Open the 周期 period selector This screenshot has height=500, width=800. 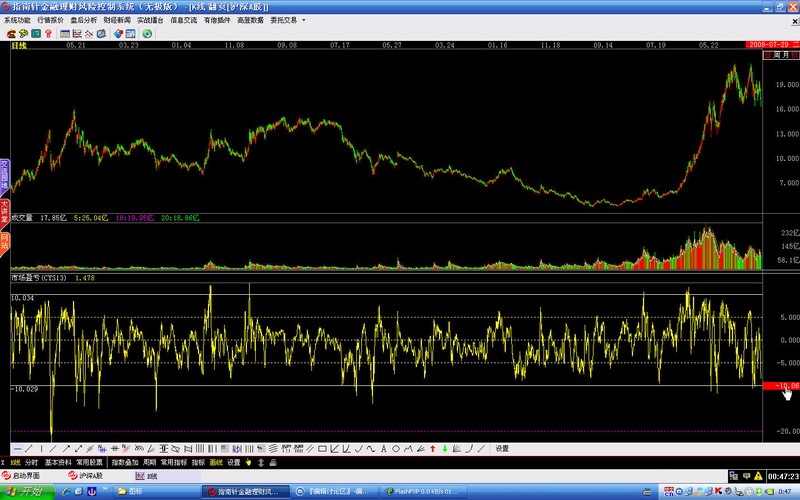click(148, 463)
